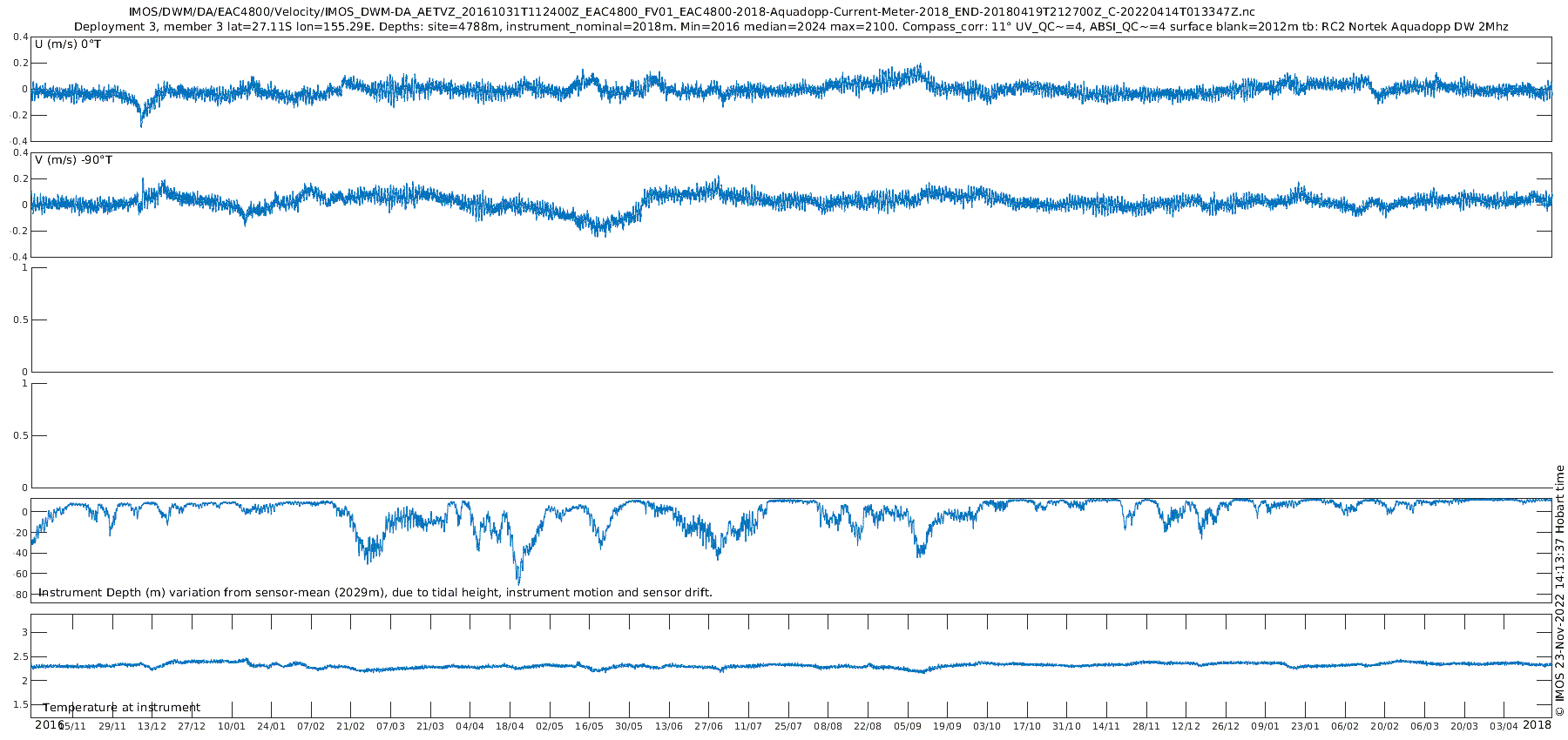Click the '07/03' date tick label
1568x740 pixels.
click(390, 726)
